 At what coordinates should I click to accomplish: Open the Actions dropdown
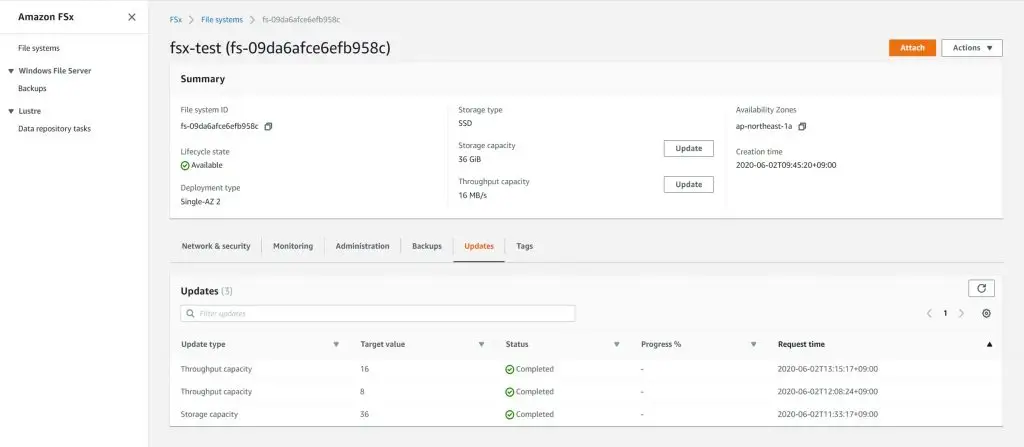972,48
